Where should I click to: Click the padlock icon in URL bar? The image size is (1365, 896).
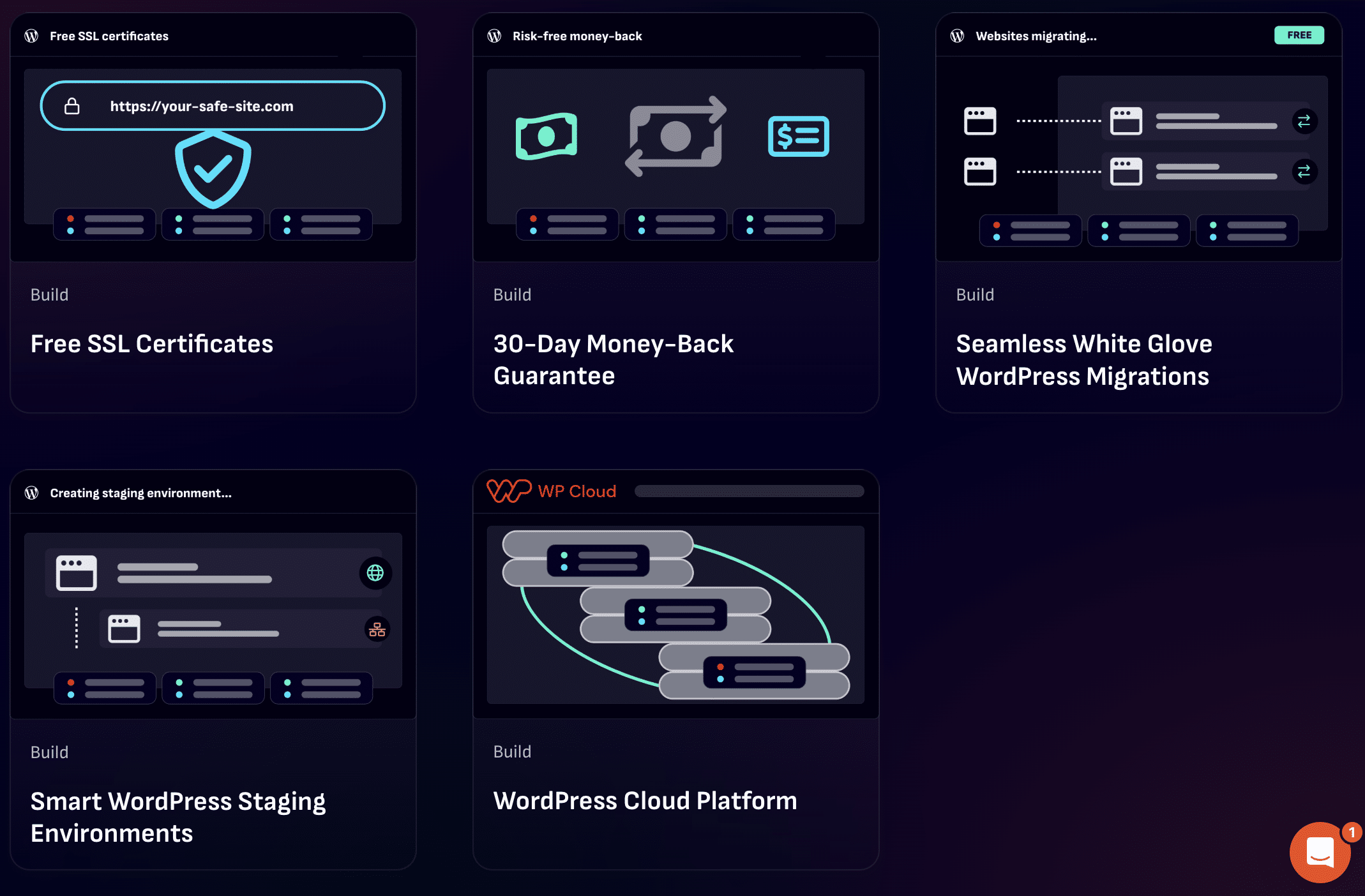click(x=72, y=106)
